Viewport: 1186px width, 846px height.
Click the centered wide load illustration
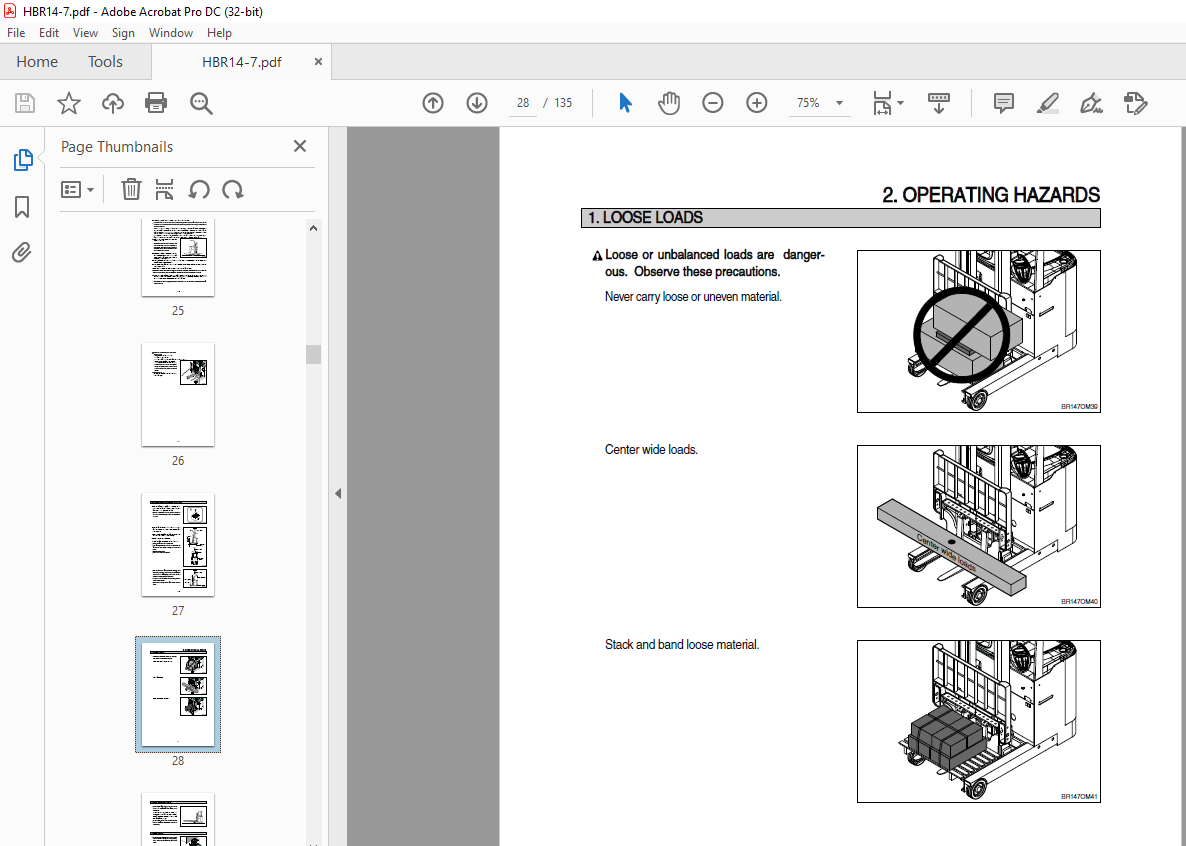point(979,527)
